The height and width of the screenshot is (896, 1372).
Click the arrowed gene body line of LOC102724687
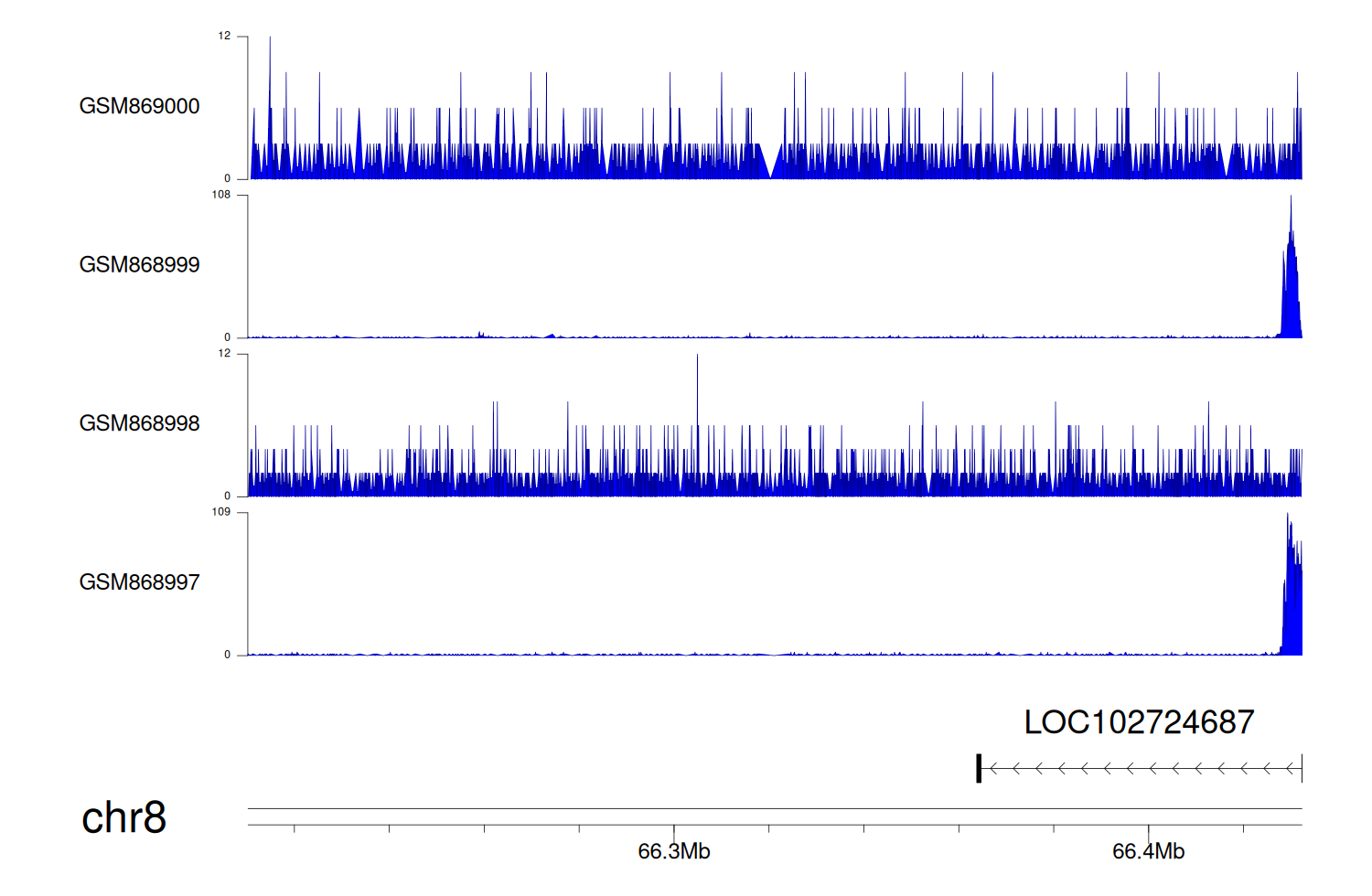(x=1142, y=769)
